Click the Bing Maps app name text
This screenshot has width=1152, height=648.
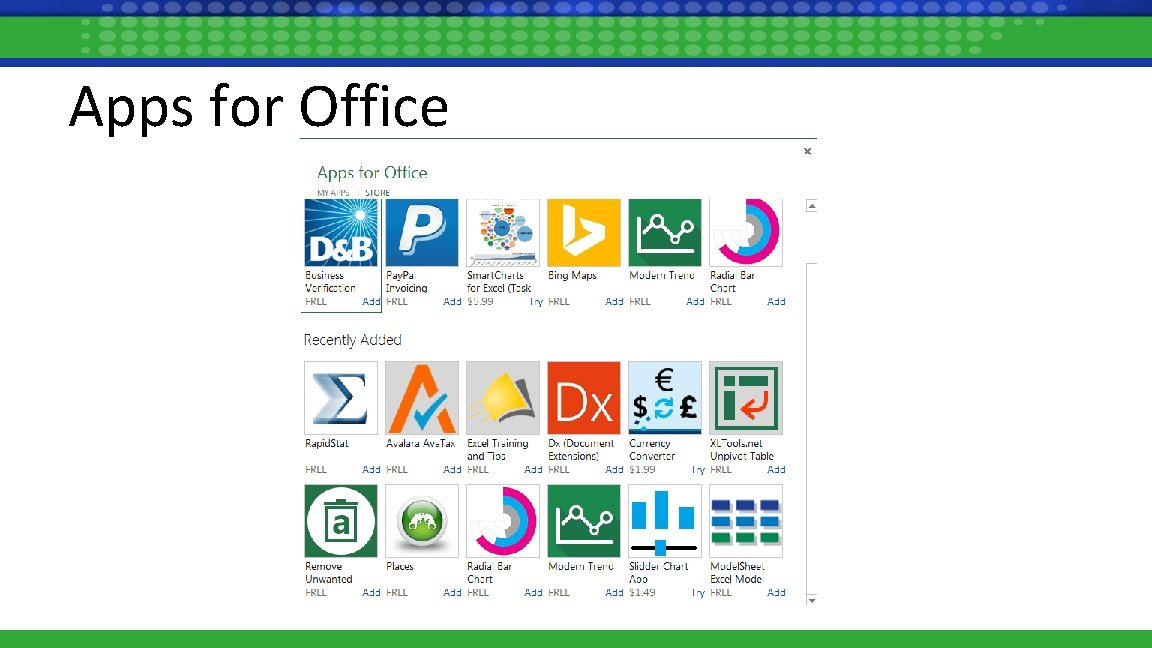[572, 276]
